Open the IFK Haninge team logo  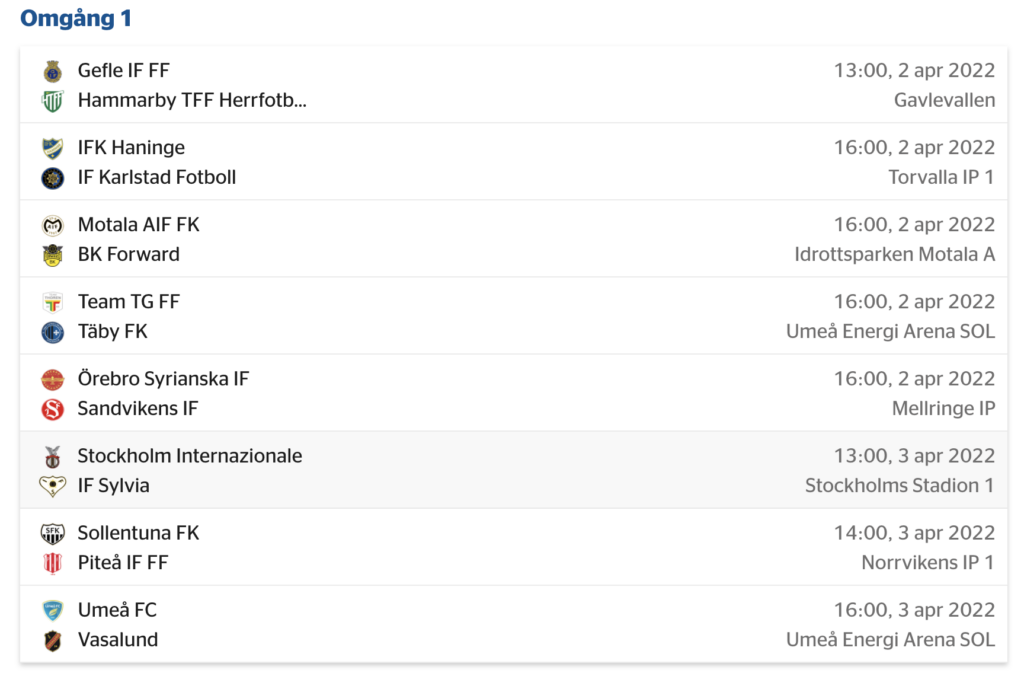click(x=52, y=148)
